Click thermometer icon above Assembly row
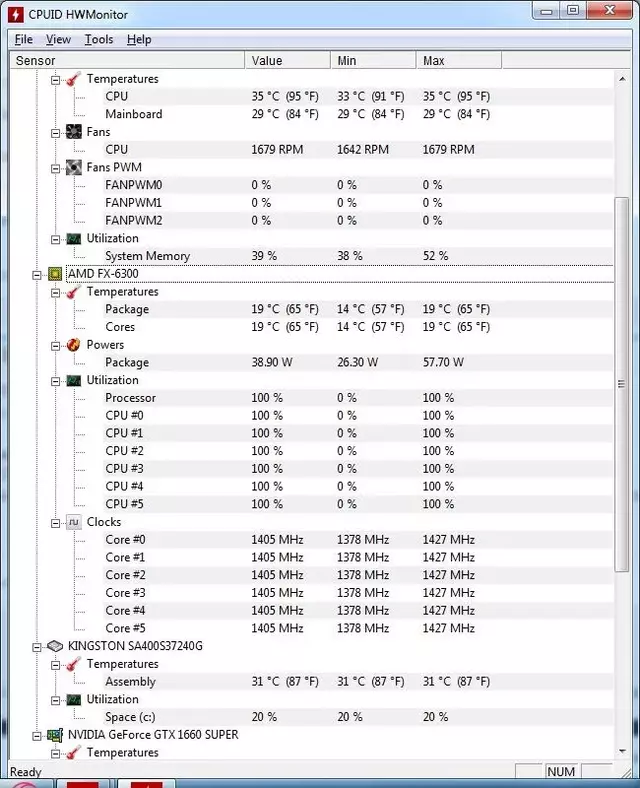Viewport: 640px width, 788px height. pos(74,664)
